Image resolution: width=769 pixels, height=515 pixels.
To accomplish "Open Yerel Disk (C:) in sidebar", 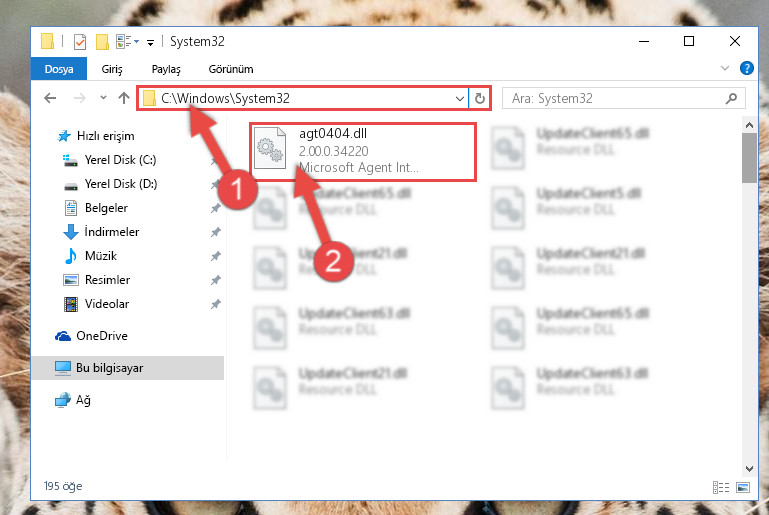I will point(120,160).
